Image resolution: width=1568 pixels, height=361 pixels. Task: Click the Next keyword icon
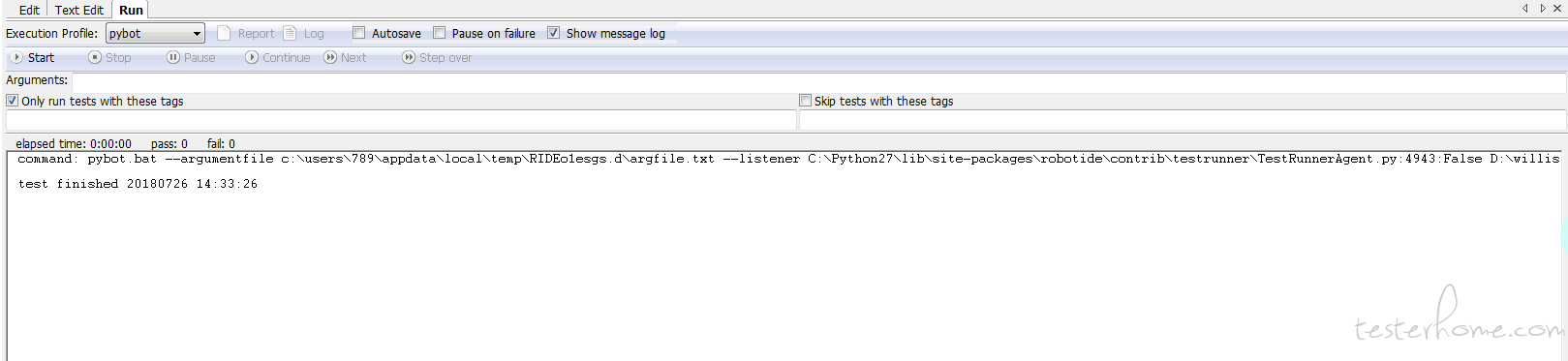tap(330, 58)
